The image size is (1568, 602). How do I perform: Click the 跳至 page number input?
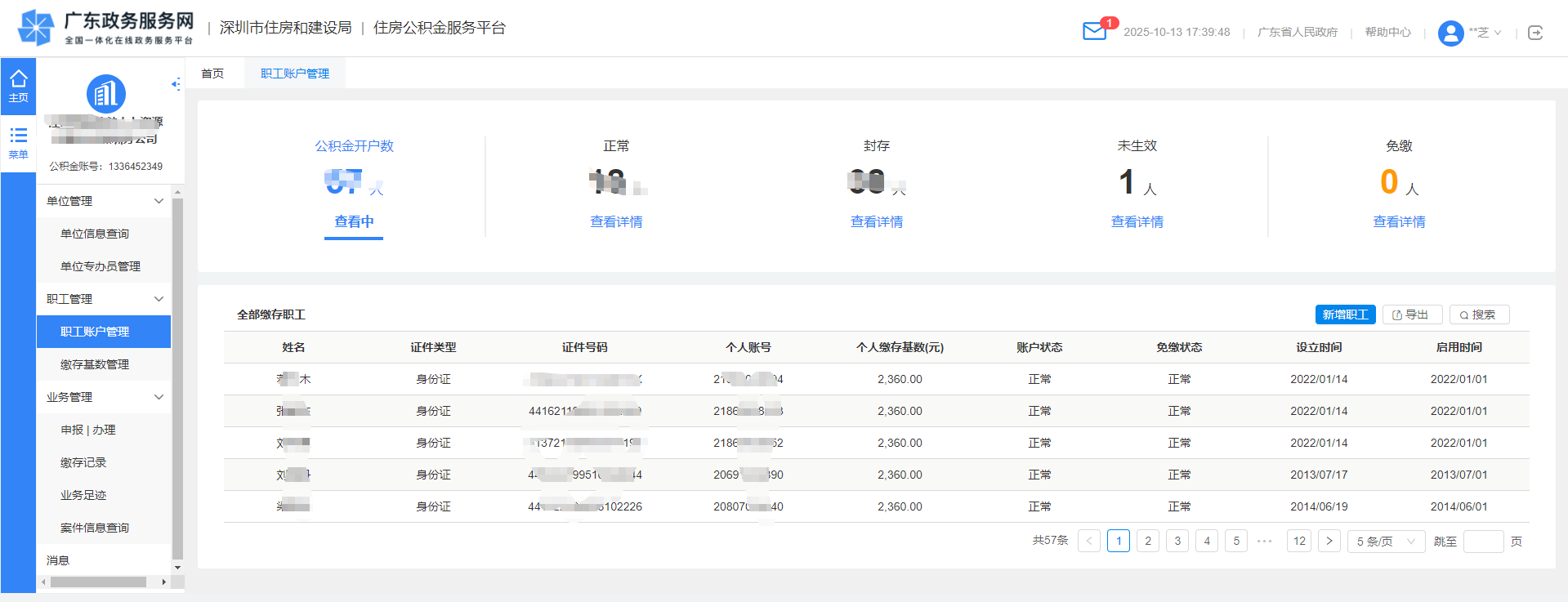click(1484, 541)
